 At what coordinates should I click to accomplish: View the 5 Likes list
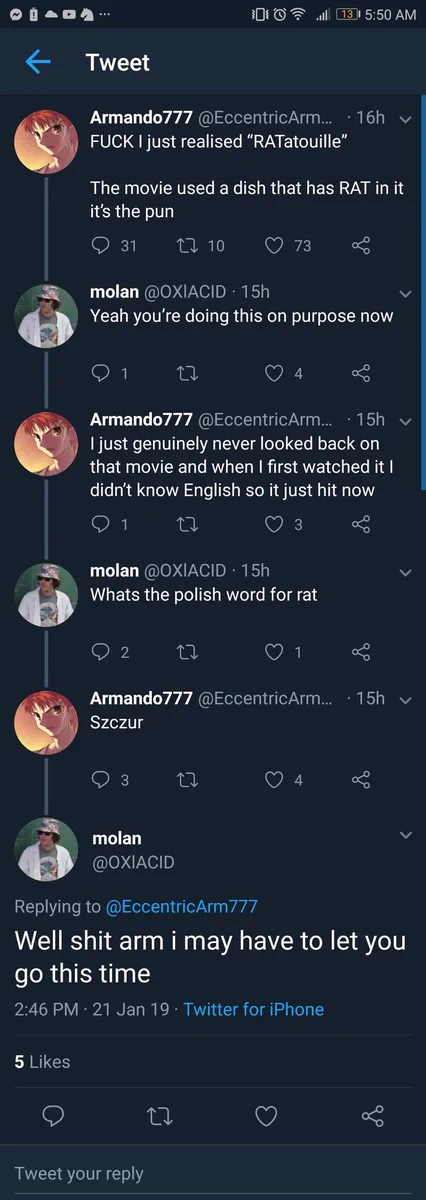[x=43, y=1062]
